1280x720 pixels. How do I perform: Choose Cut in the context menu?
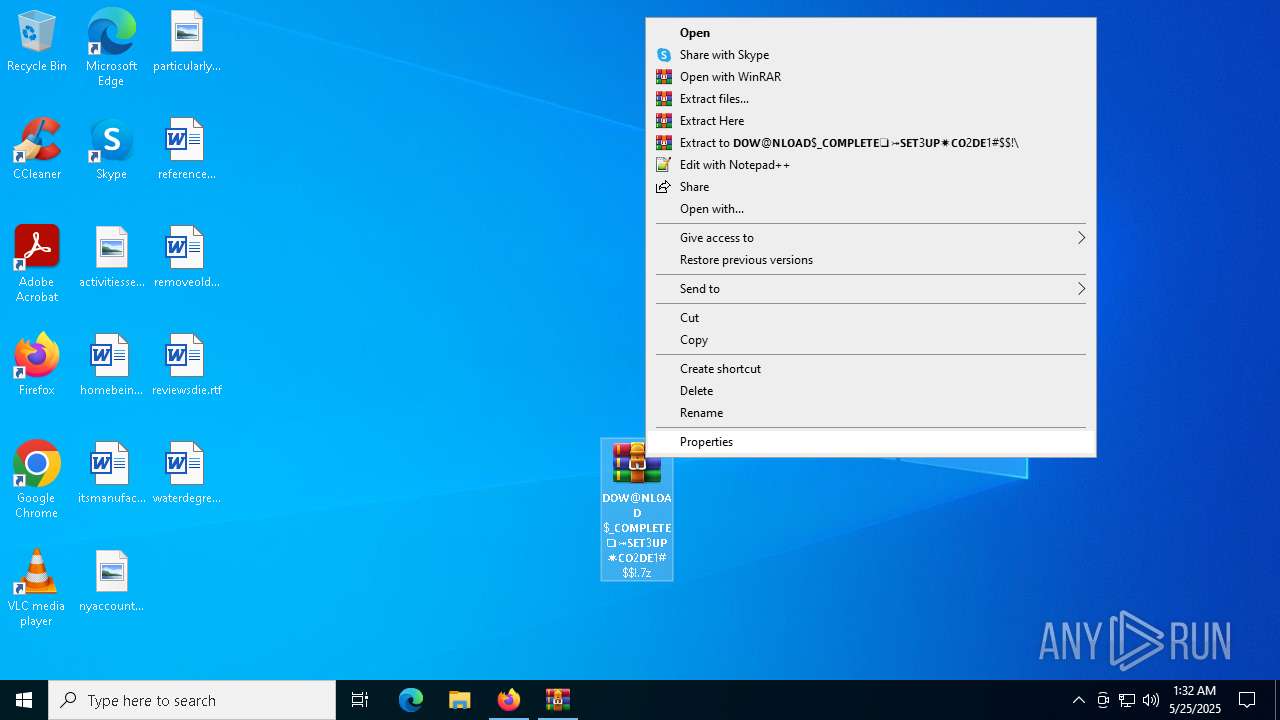(x=871, y=318)
